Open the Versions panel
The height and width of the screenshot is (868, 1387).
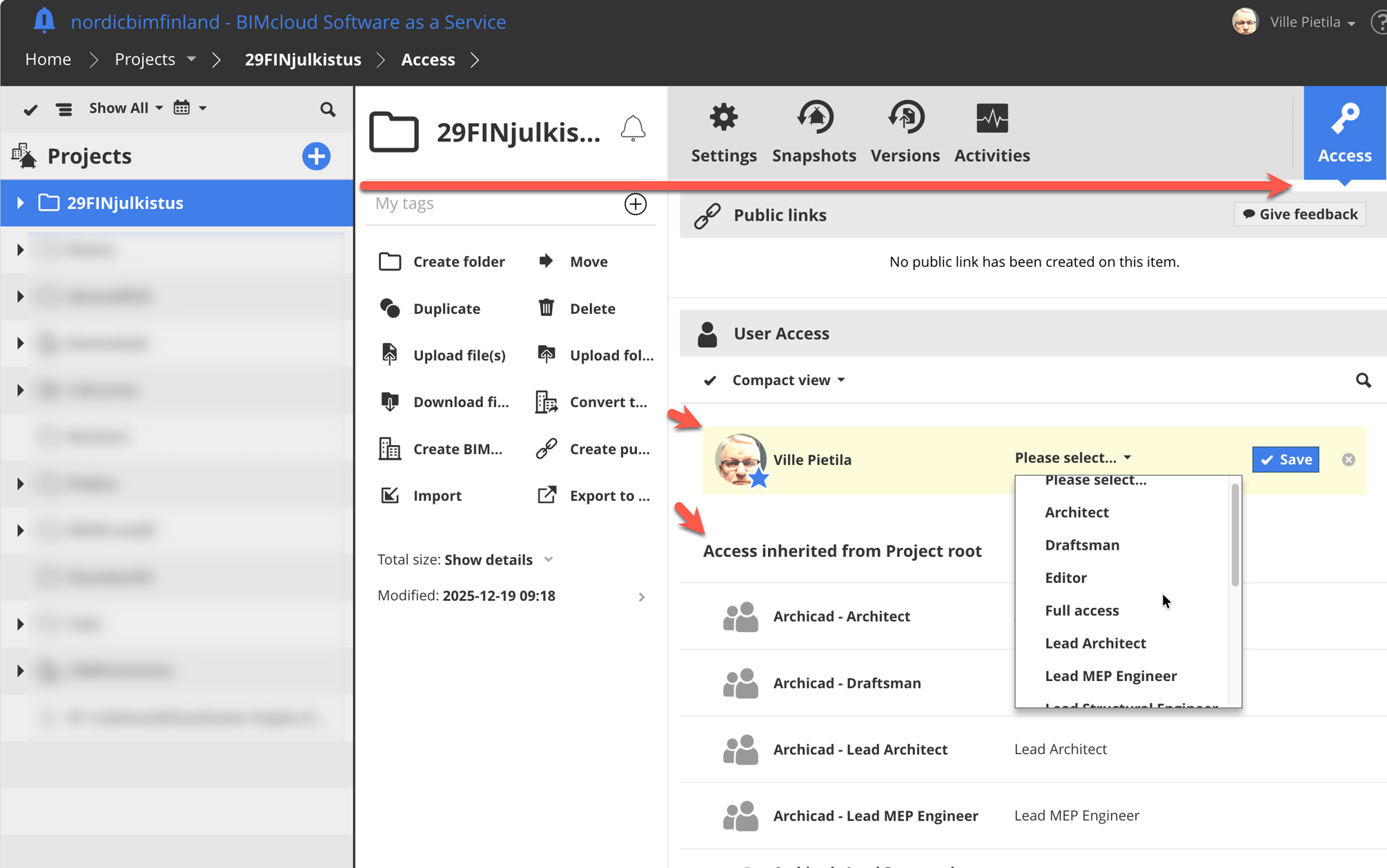(x=905, y=131)
